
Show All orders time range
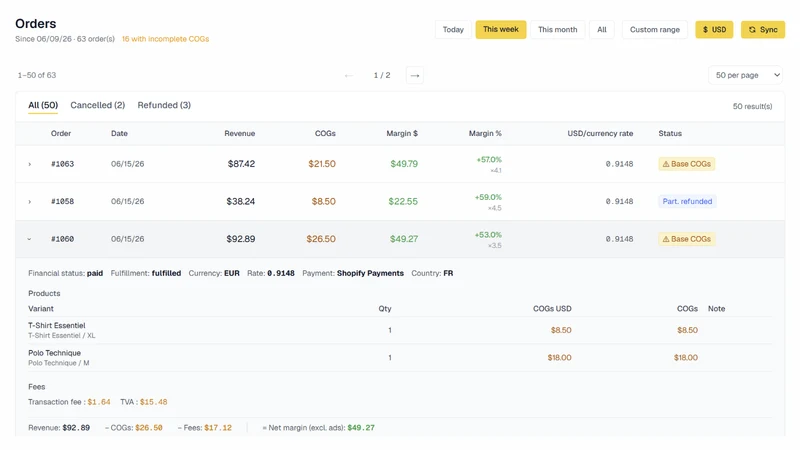point(602,30)
